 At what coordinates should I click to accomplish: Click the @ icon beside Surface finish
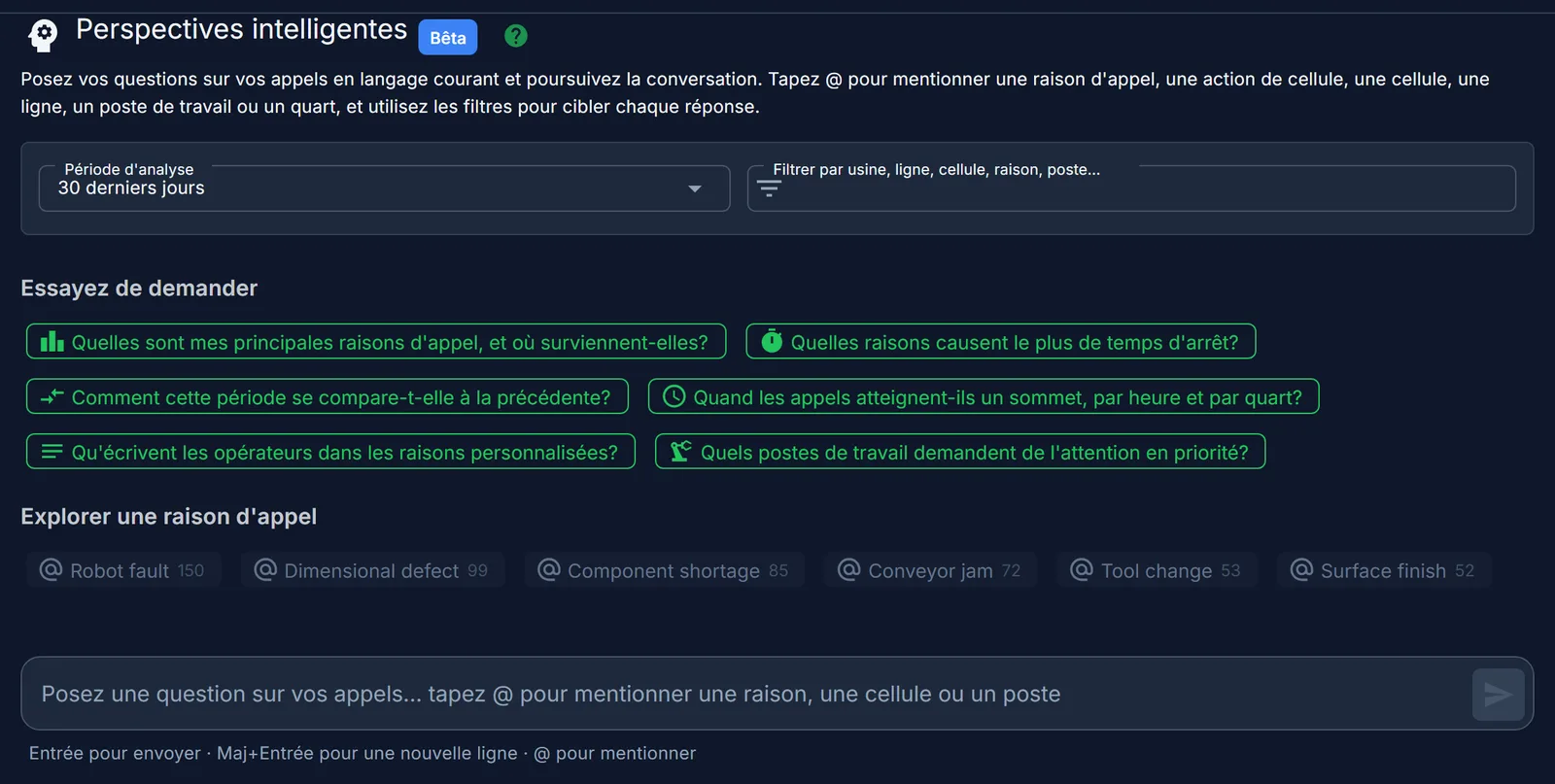tap(1301, 569)
